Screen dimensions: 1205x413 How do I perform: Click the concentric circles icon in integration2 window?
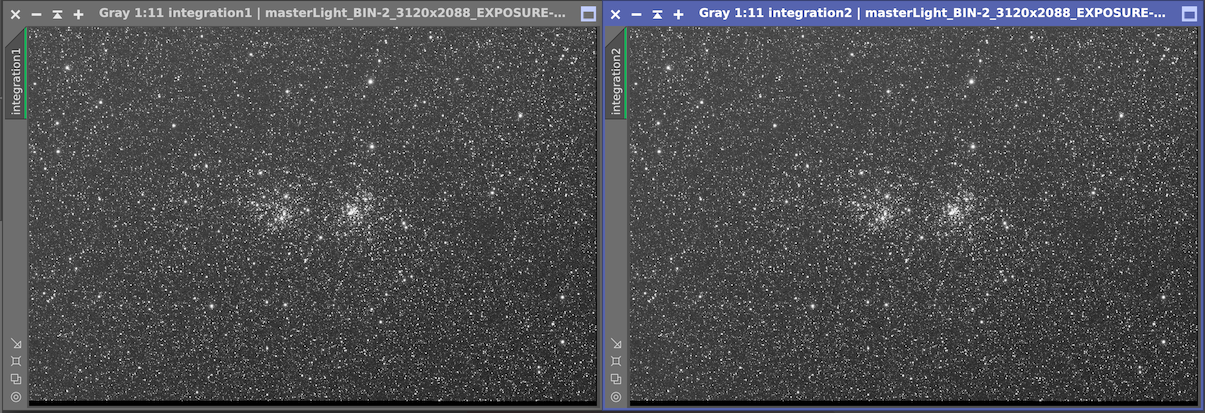click(616, 397)
